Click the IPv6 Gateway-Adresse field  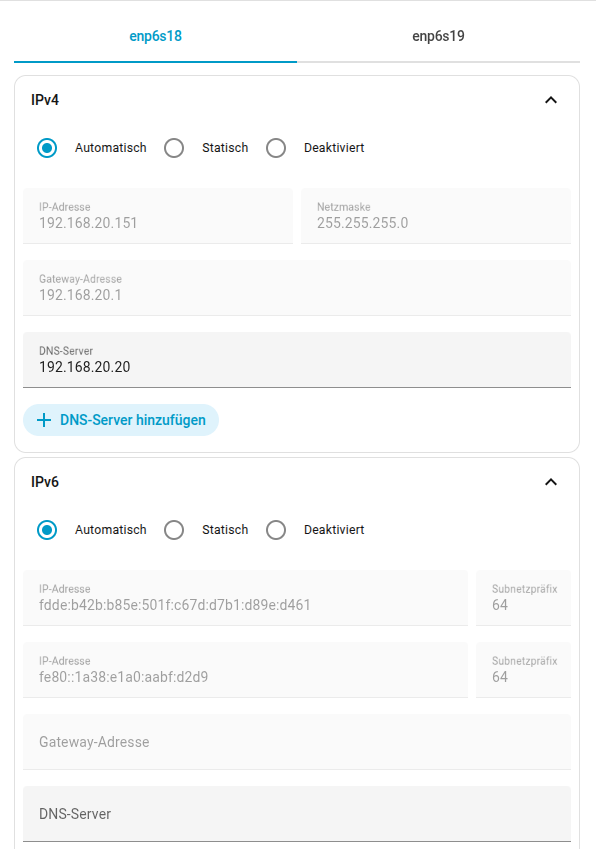pos(297,742)
